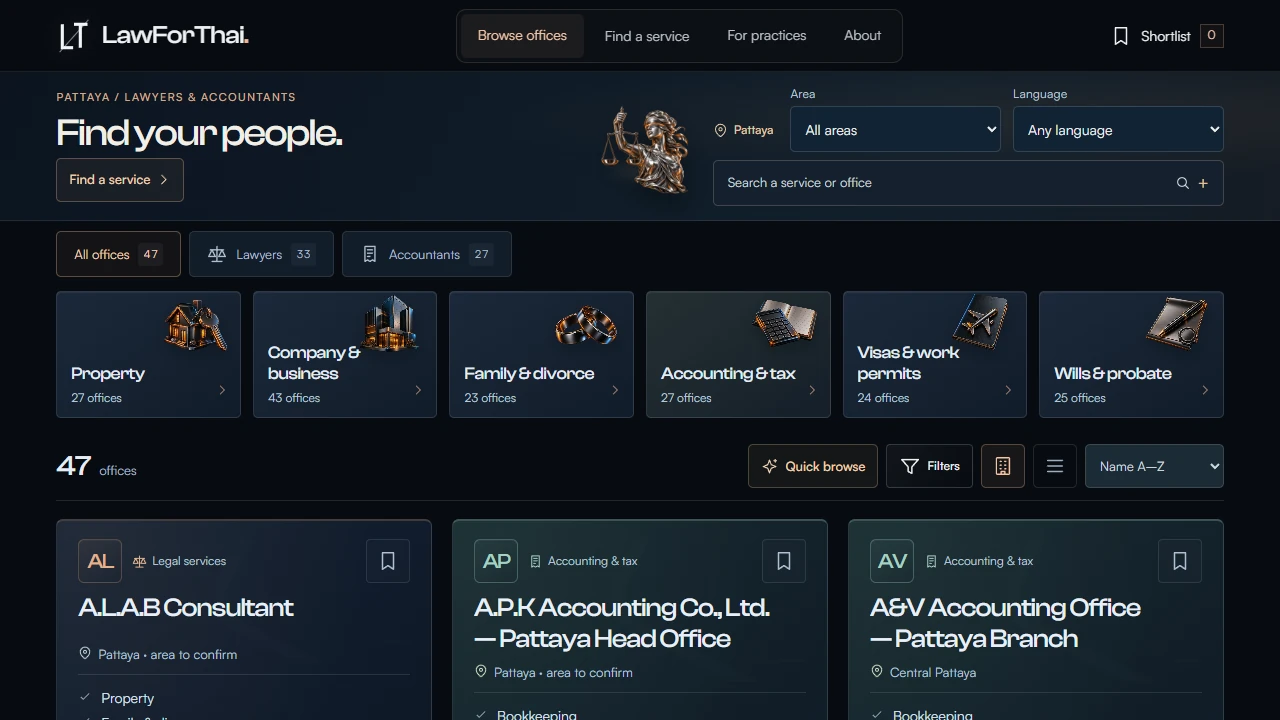This screenshot has height=720, width=1280.
Task: Expand Visas & work permits chevron
Action: pos(1008,390)
